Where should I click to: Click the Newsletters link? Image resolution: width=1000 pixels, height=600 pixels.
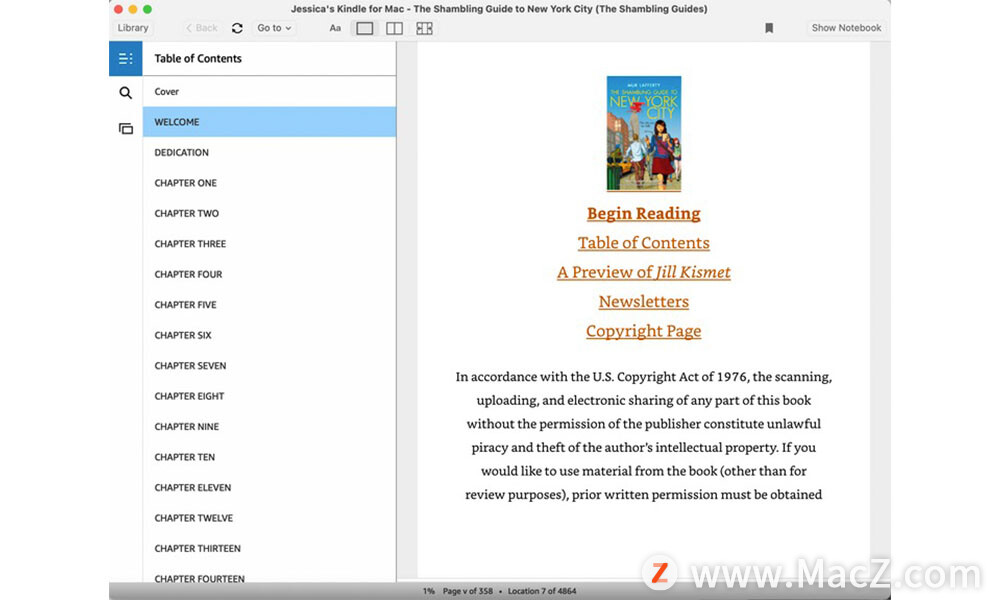click(643, 302)
